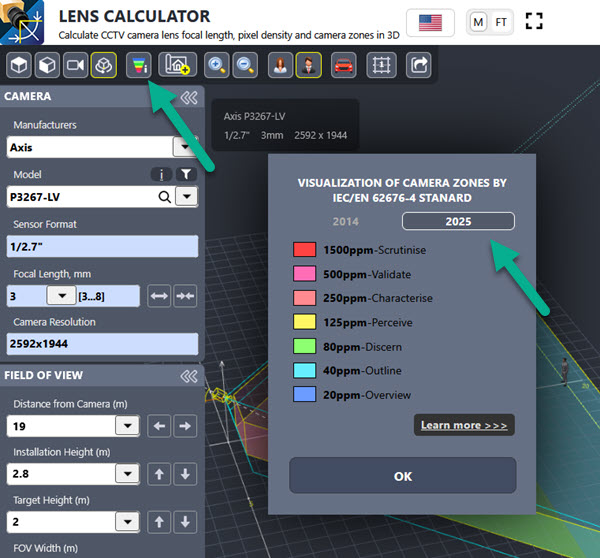This screenshot has height=558, width=600.
Task: Raise installation height with up arrow
Action: tap(159, 474)
